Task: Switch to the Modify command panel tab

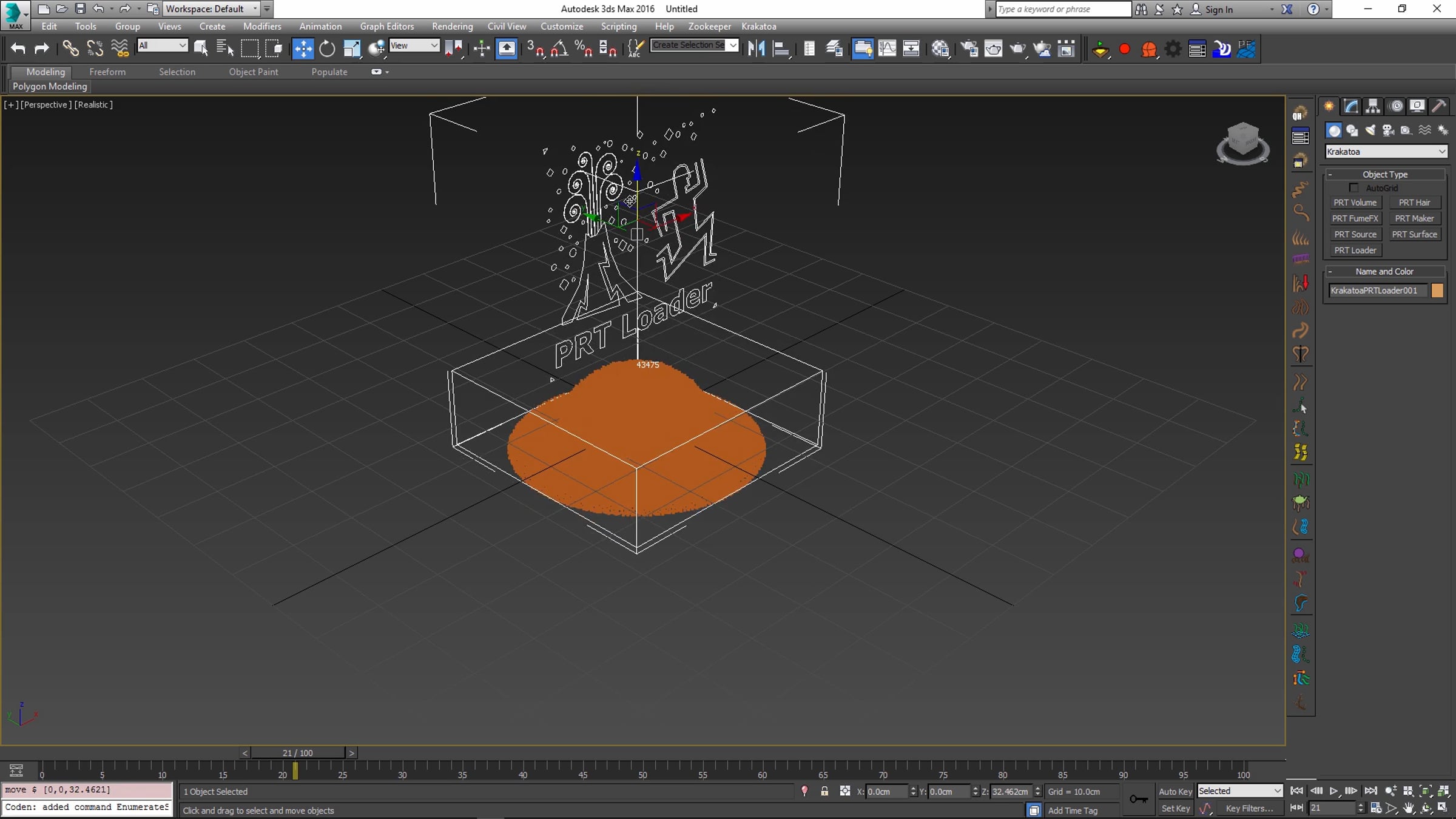Action: [x=1351, y=106]
